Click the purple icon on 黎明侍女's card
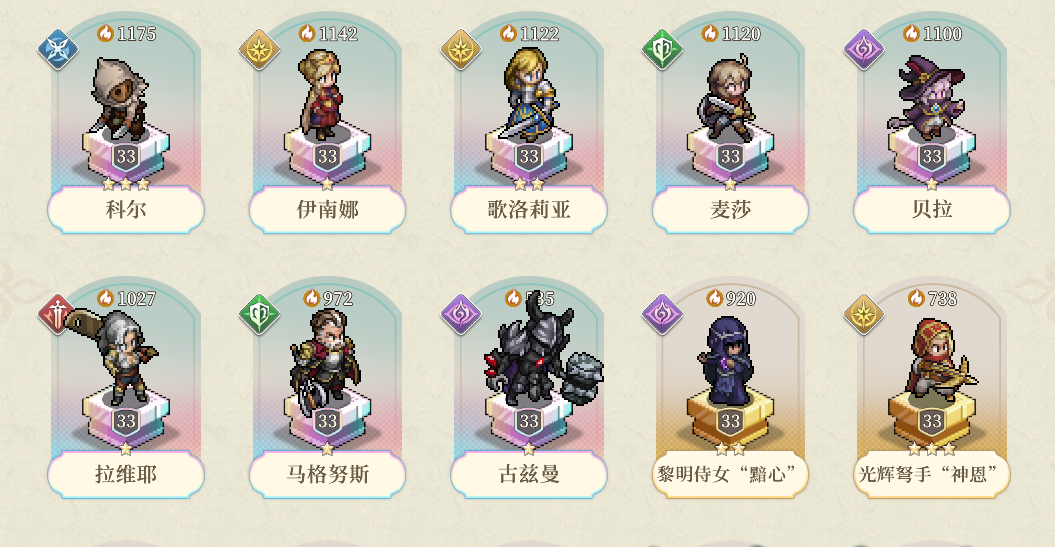Image resolution: width=1055 pixels, height=547 pixels. pyautogui.click(x=663, y=314)
